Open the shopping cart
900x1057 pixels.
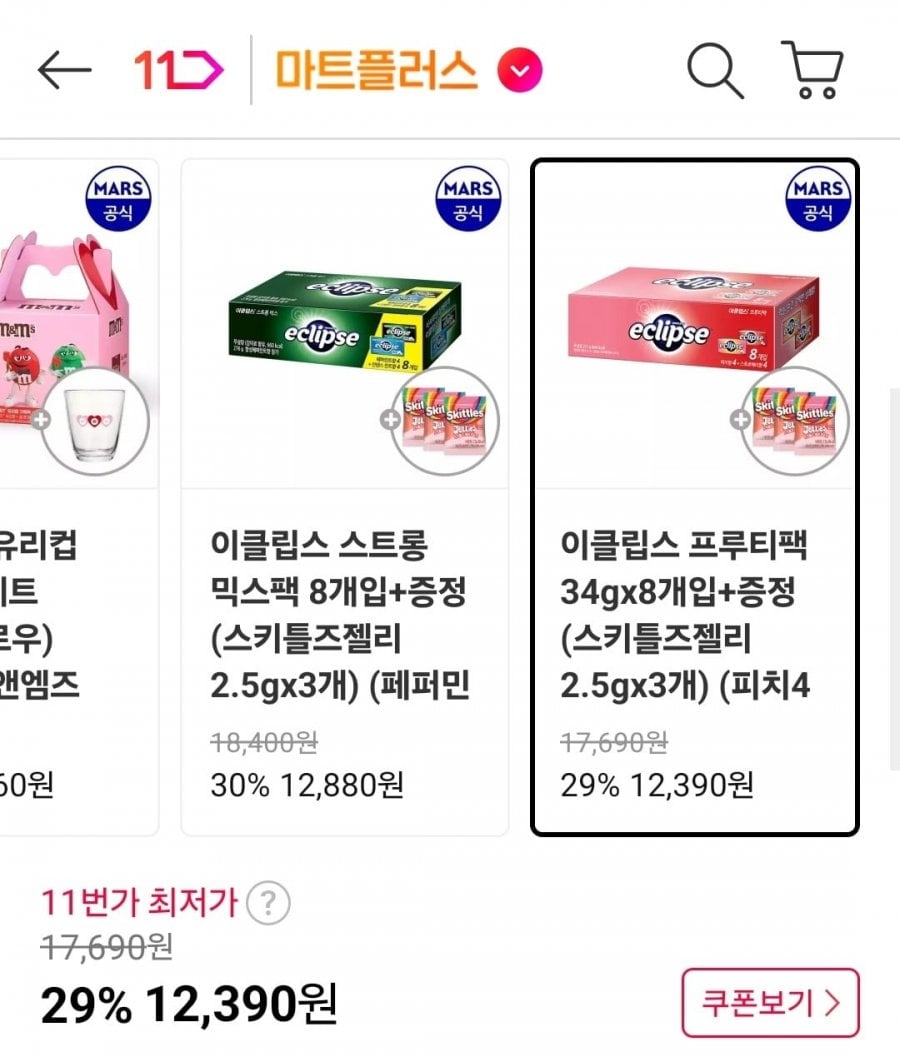coord(811,70)
